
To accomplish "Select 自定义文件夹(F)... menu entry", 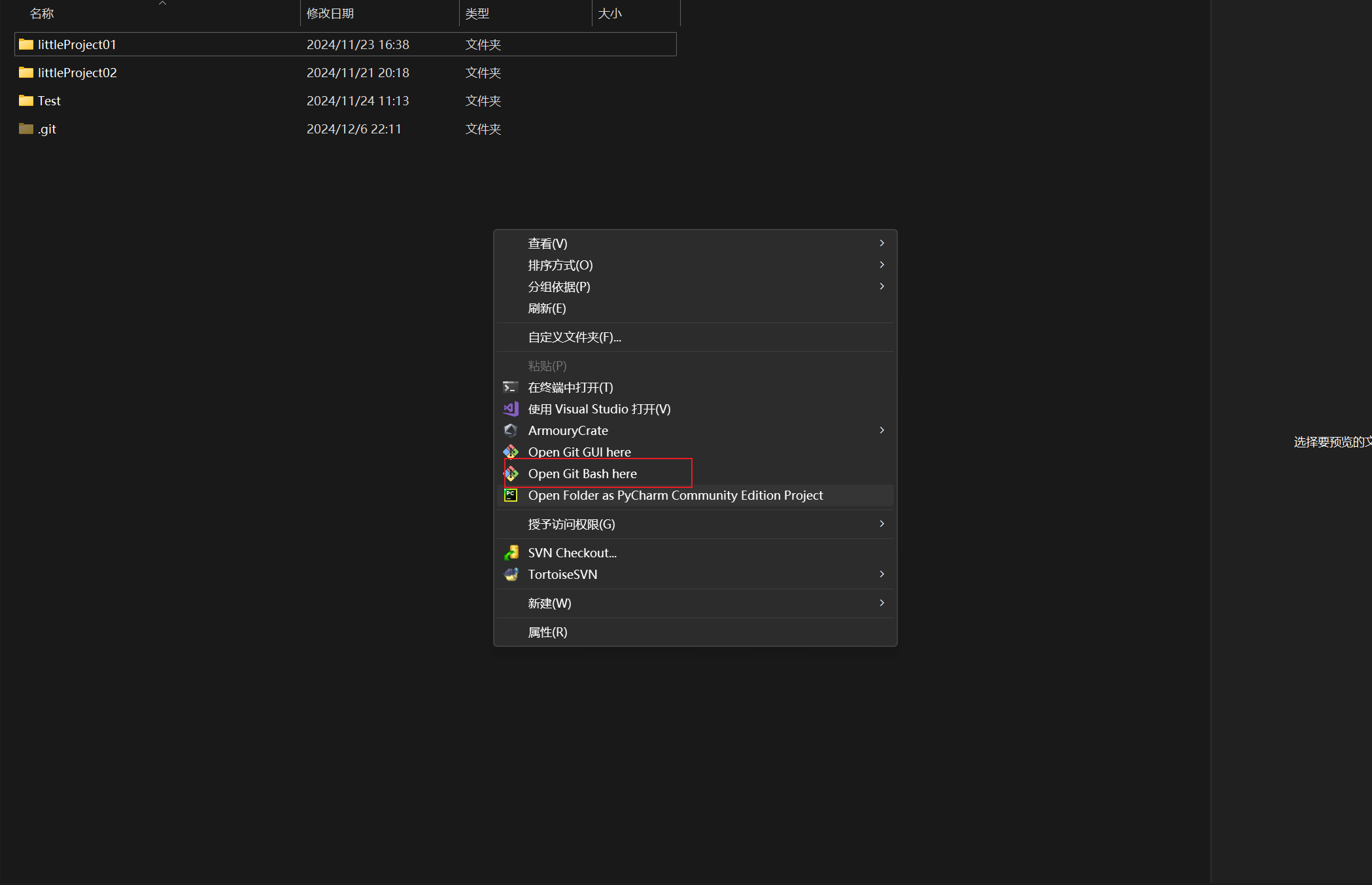I will coord(695,337).
